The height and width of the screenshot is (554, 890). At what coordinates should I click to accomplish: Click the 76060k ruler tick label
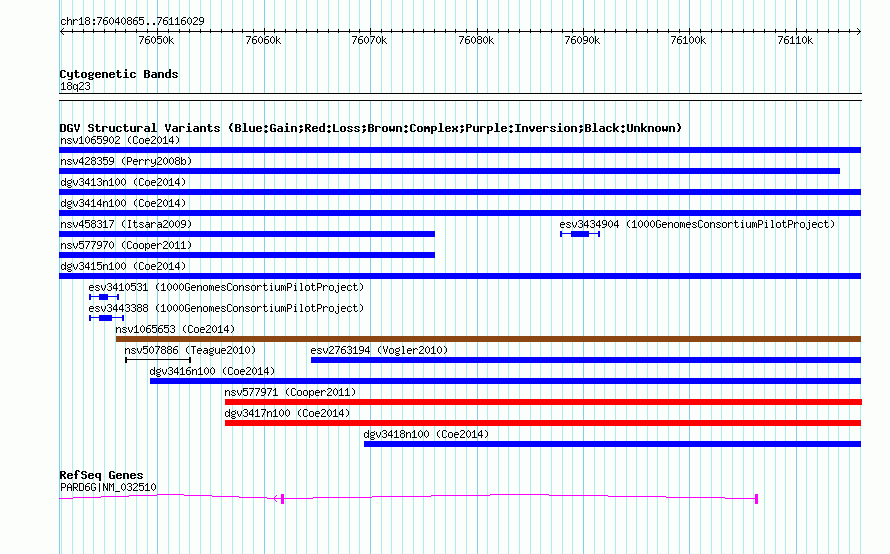point(263,40)
